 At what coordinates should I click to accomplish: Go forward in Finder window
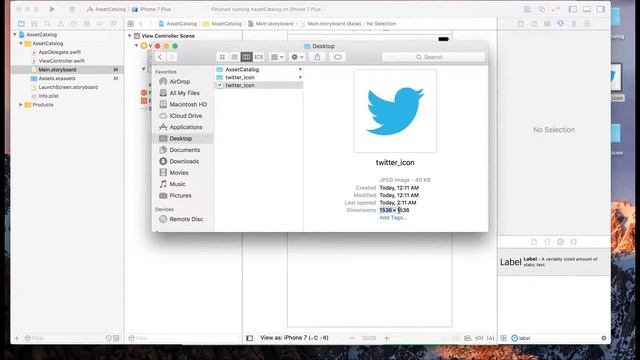pyautogui.click(x=172, y=57)
